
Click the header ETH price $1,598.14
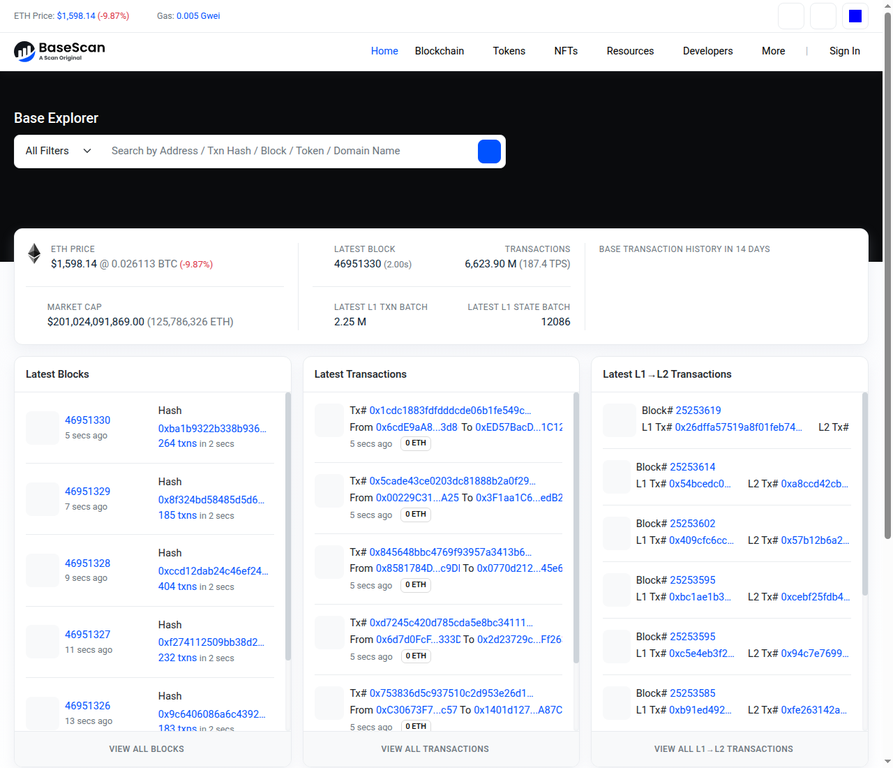(76, 16)
